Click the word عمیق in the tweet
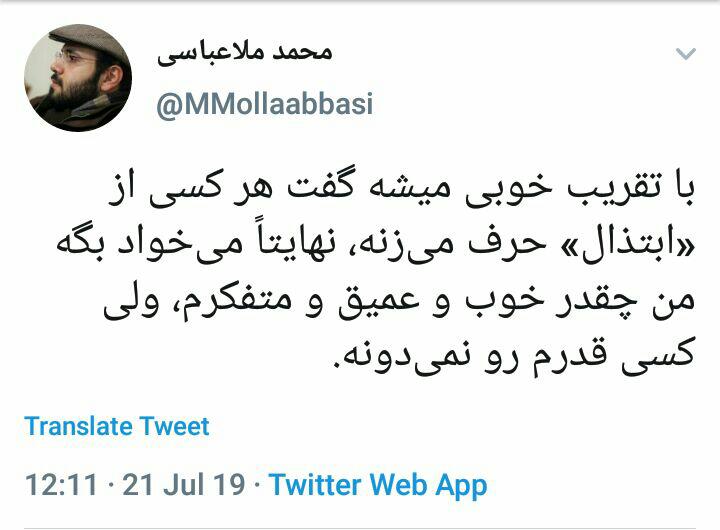The image size is (720, 530). click(x=379, y=303)
